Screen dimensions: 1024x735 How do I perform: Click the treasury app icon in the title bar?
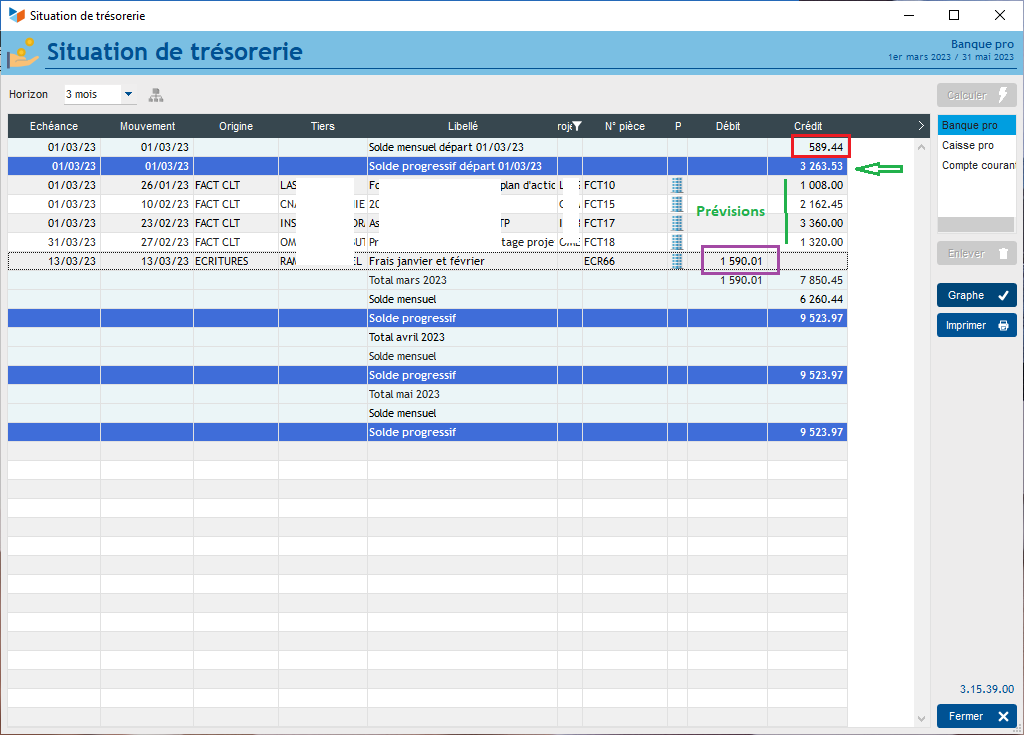[x=16, y=15]
